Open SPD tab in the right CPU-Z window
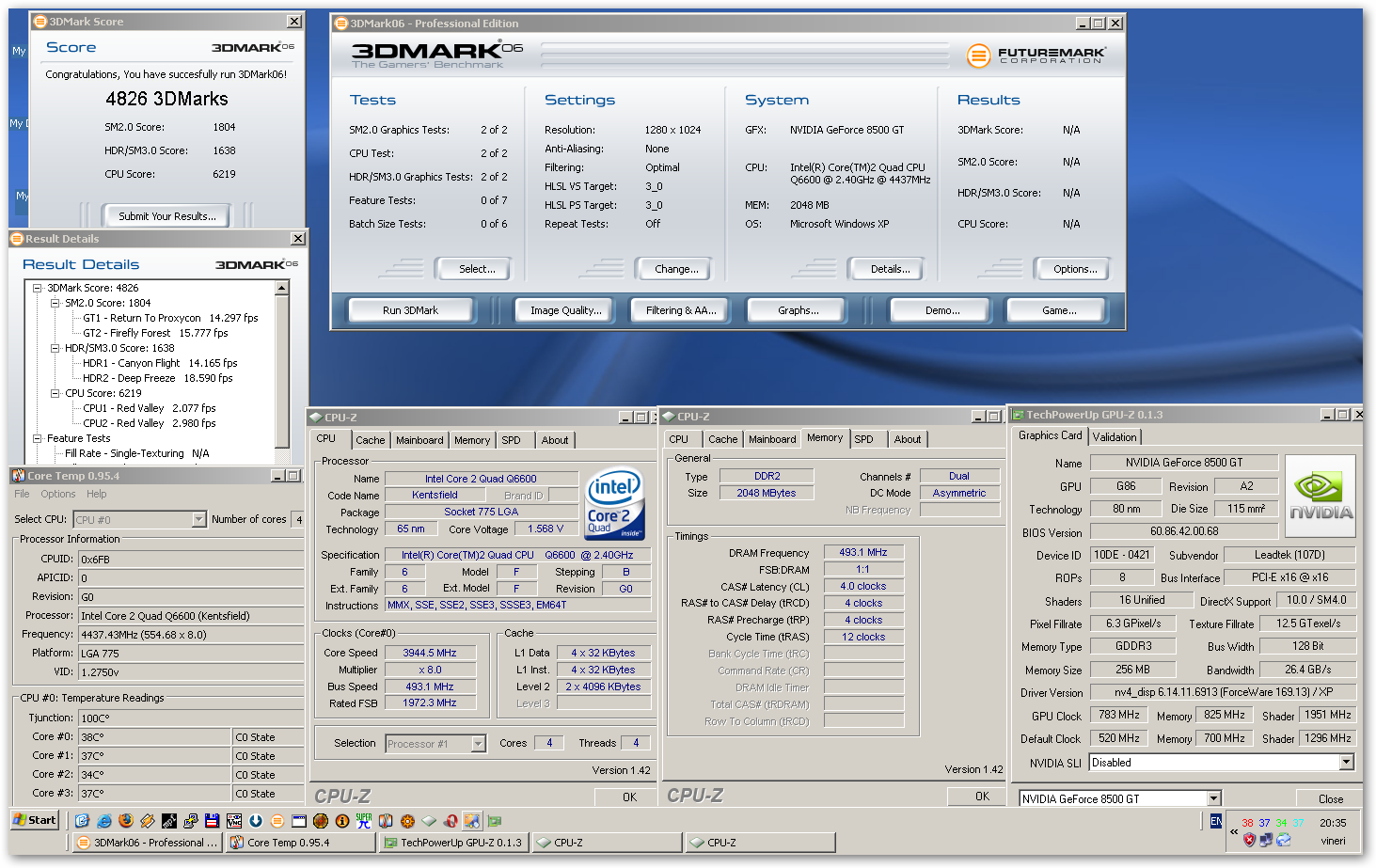Screen dimensions: 1376x868 point(863,439)
